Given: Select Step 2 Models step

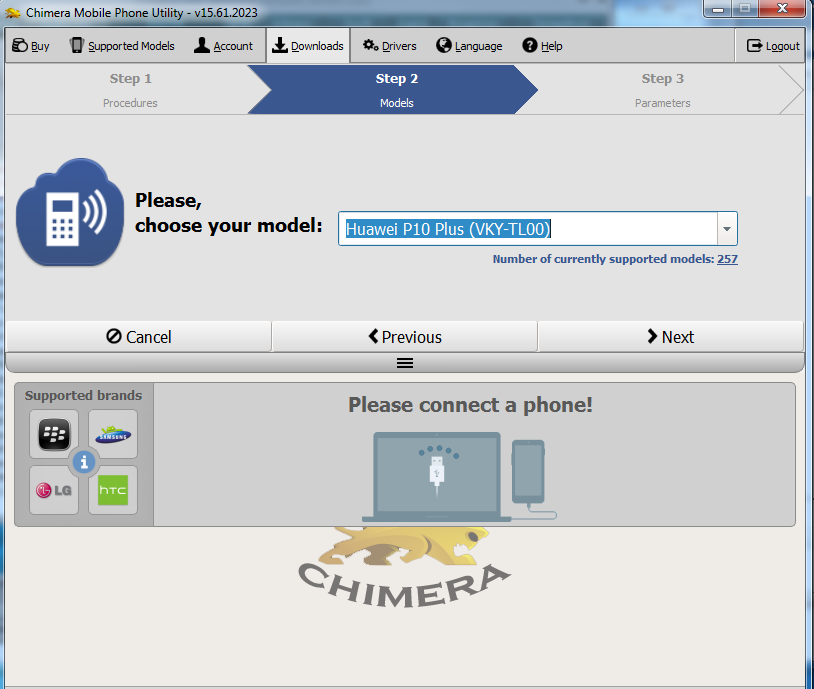Looking at the screenshot, I should click(397, 90).
